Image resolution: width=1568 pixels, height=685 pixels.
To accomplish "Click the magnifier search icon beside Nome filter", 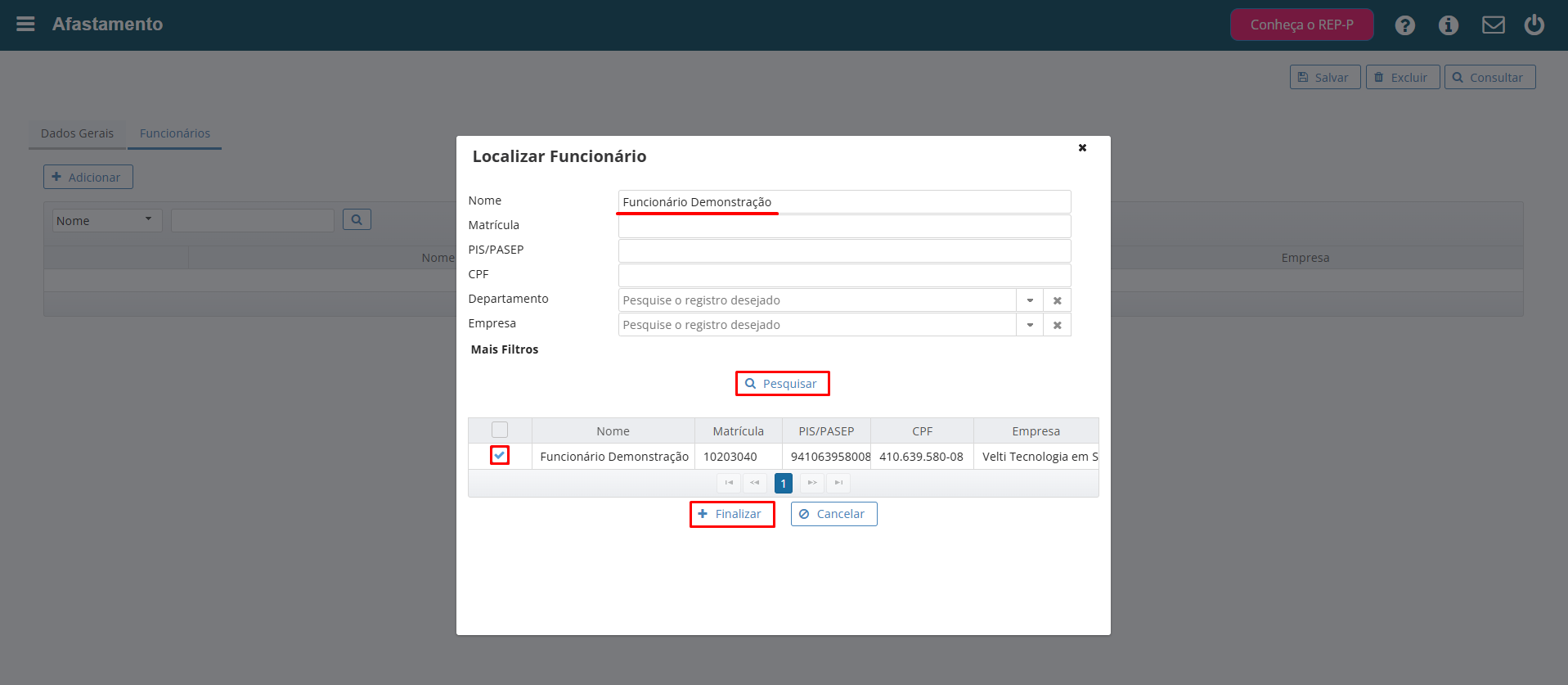I will pos(357,219).
